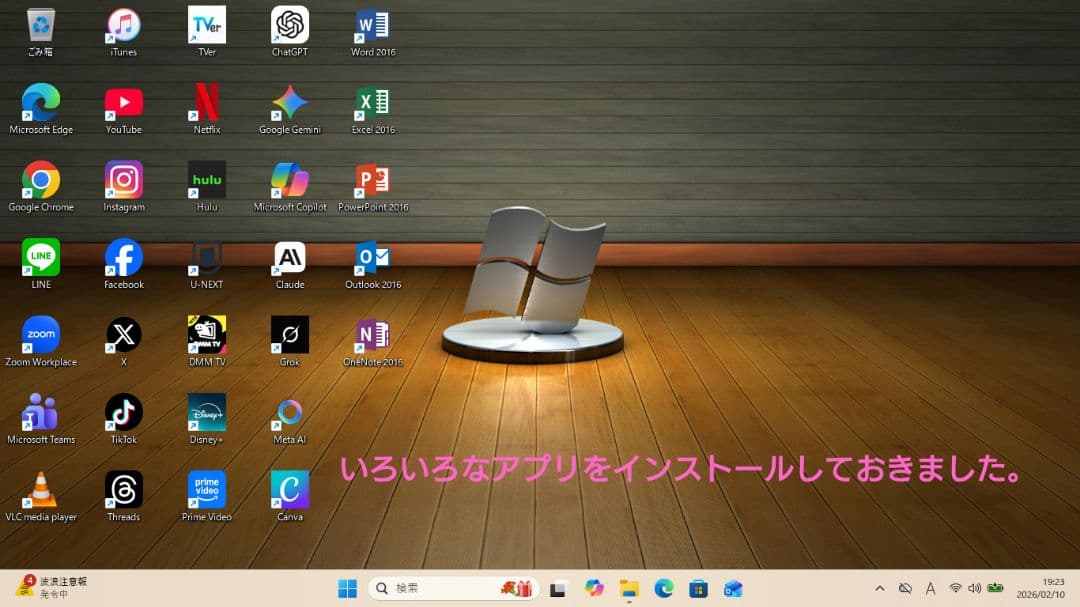Open the Netflix app
This screenshot has width=1080, height=607.
click(x=206, y=100)
